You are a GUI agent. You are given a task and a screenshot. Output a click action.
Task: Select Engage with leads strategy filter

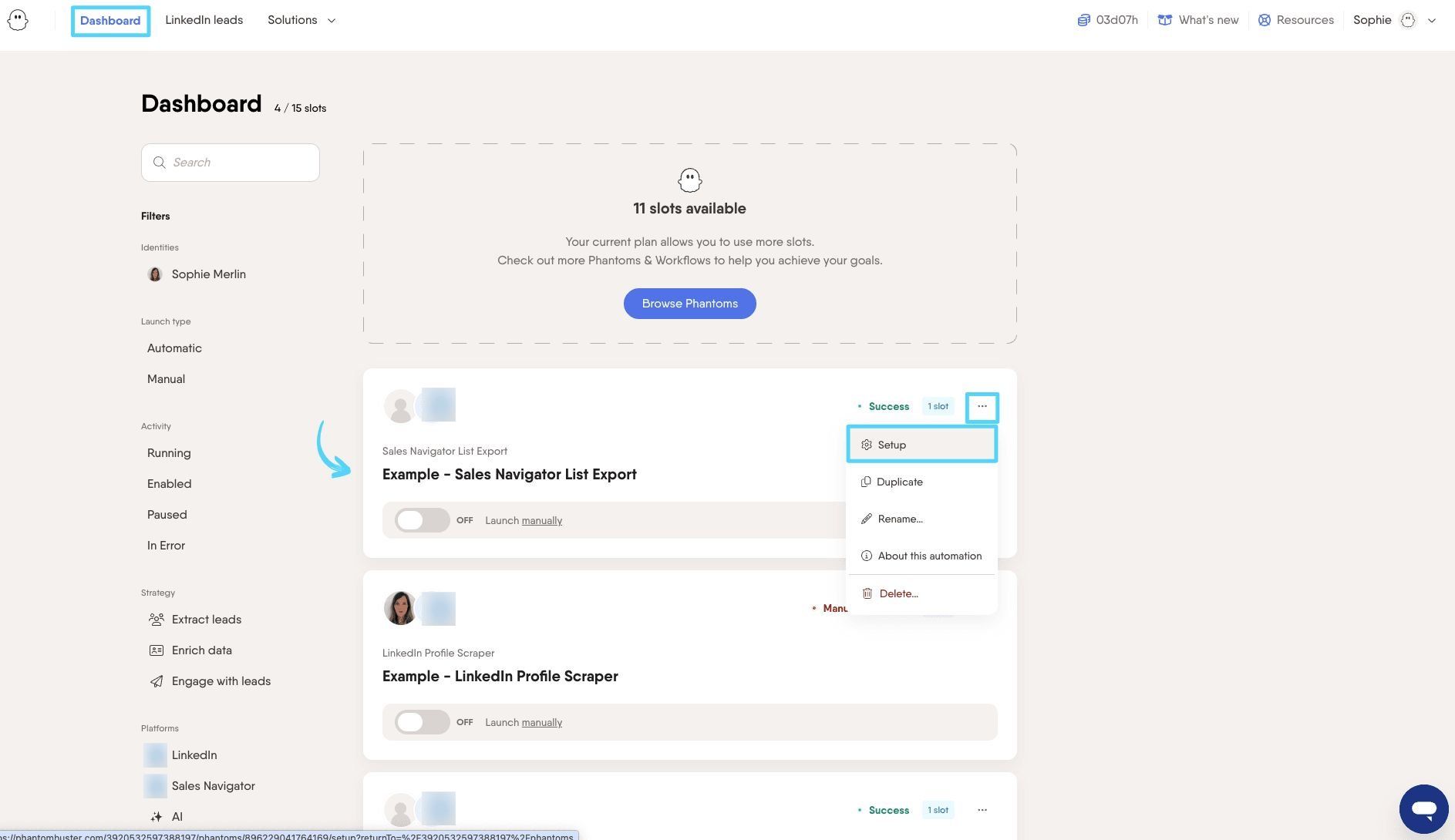point(209,681)
